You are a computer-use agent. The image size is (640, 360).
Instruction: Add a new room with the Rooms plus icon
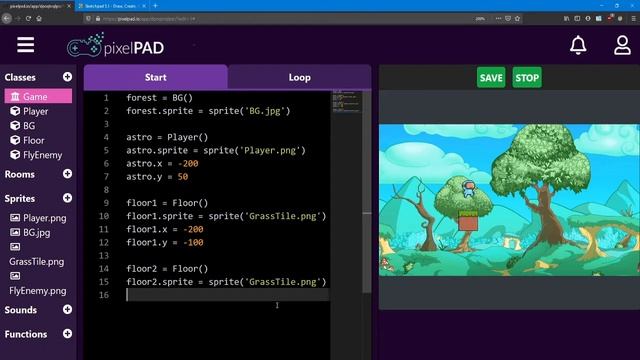[67, 174]
